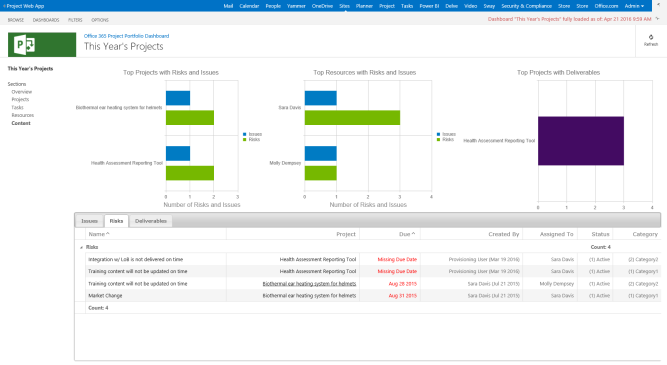Click the Project logo tile
Screen dimensions: 667x365
[x=42, y=45]
